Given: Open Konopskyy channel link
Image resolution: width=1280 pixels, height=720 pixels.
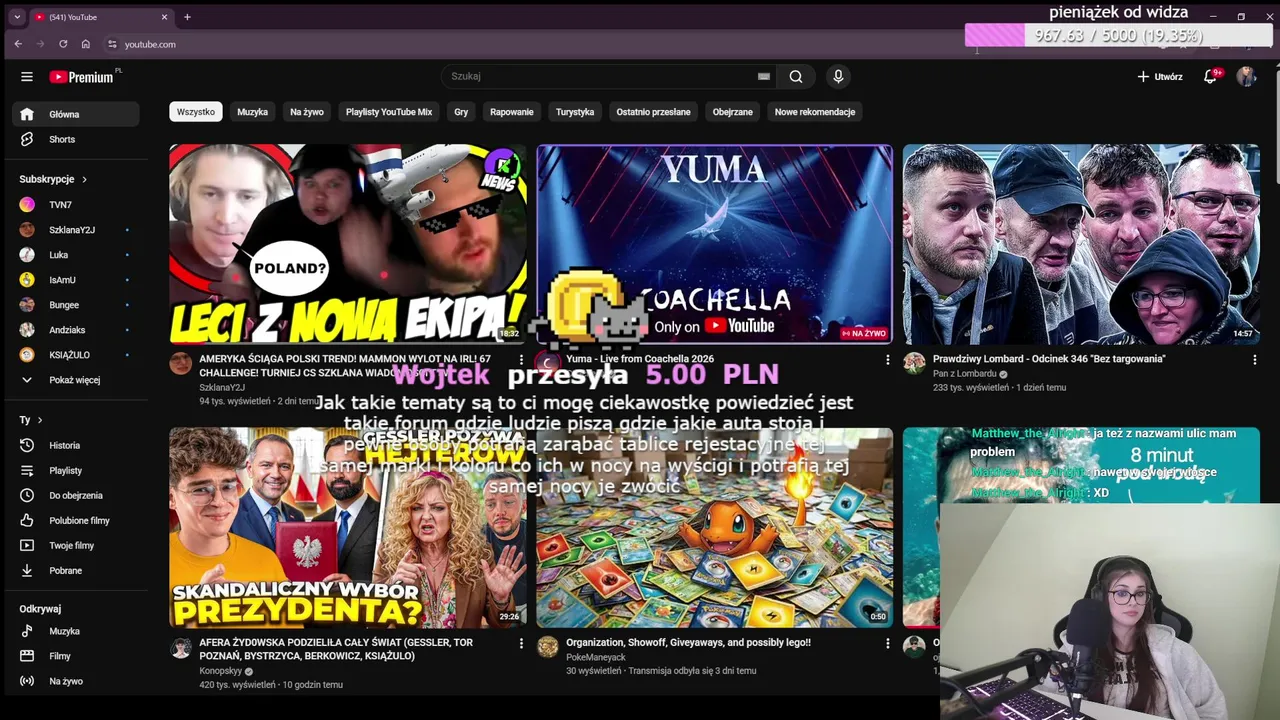Looking at the screenshot, I should tap(220, 671).
